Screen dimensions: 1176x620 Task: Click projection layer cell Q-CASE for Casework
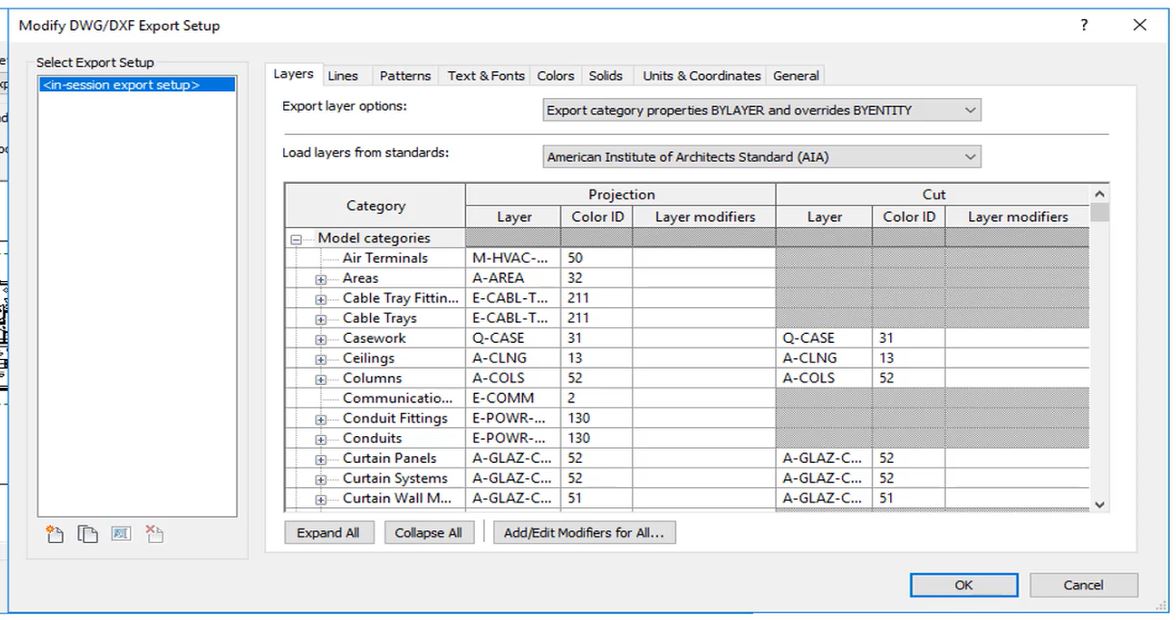pyautogui.click(x=513, y=338)
